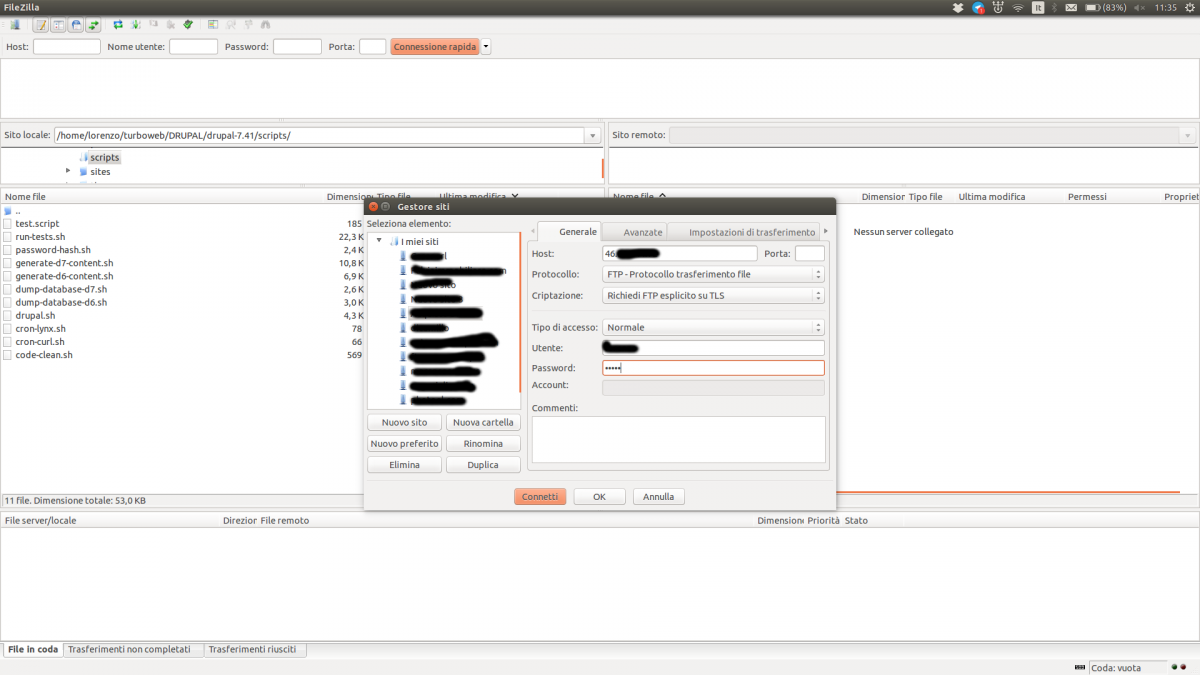Click the binoculars file search icon
This screenshot has height=675, width=1200.
[x=265, y=24]
